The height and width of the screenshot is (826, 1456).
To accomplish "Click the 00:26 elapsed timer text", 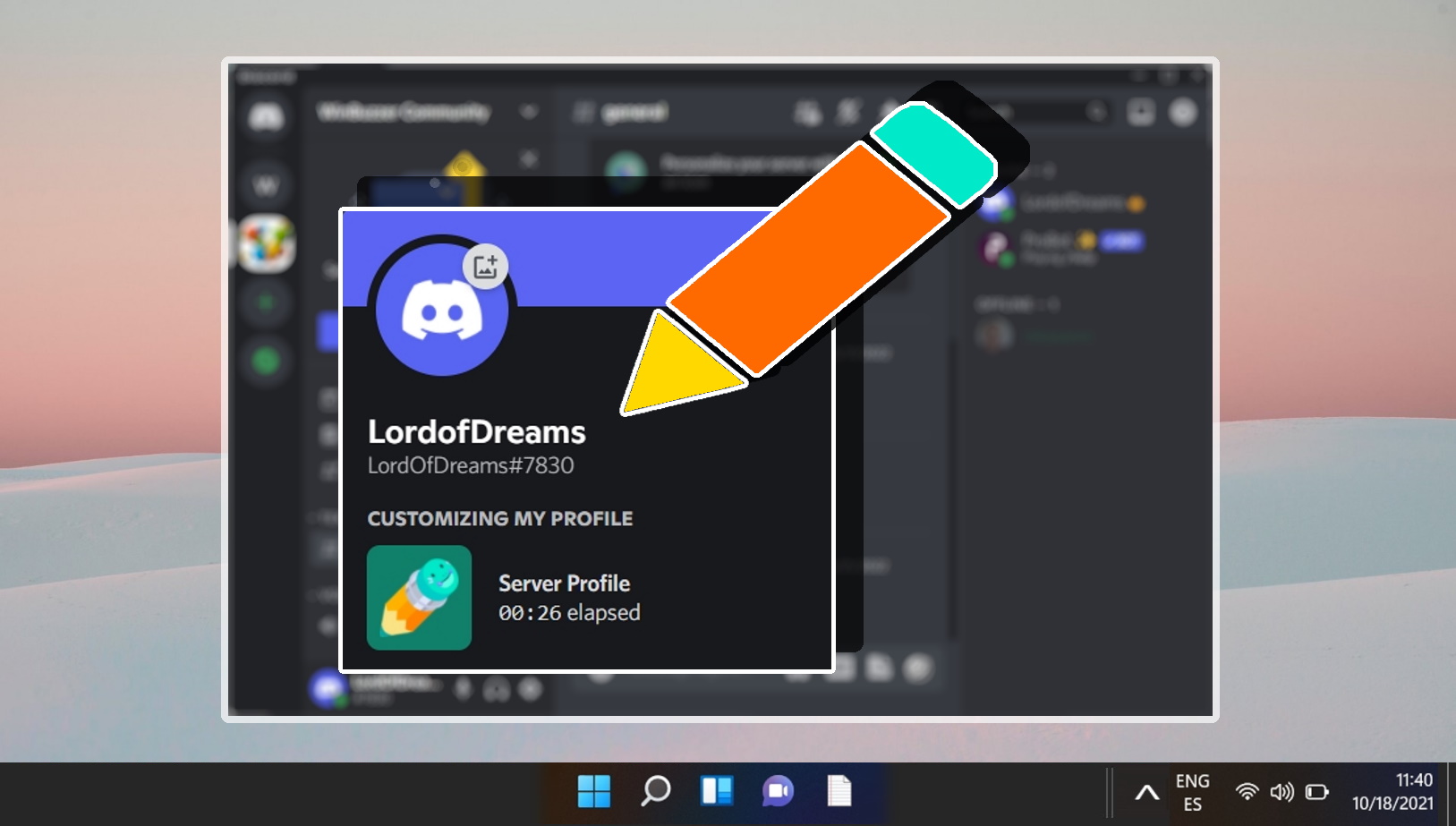I will tap(569, 613).
